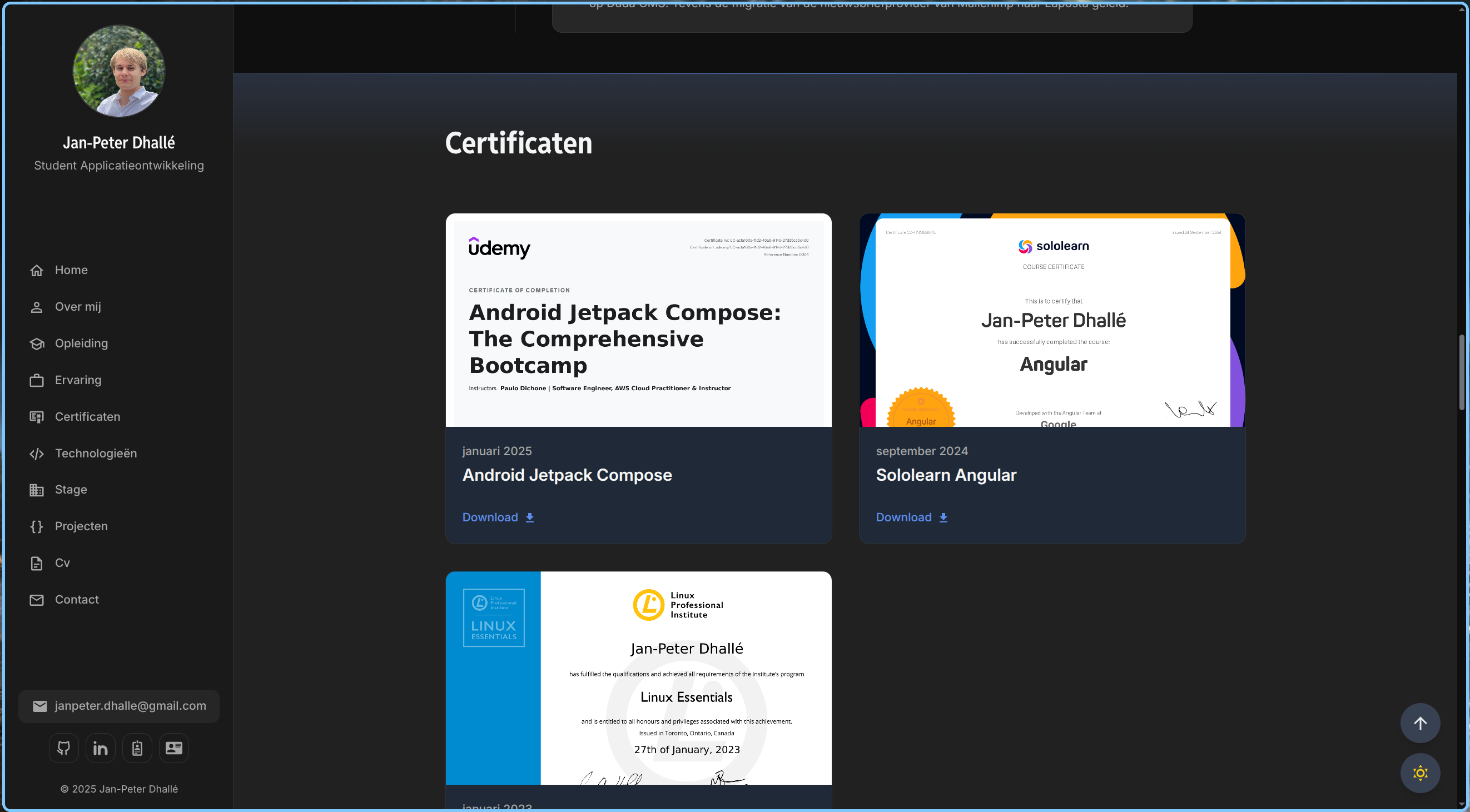Click the Jan-Peter Dhallé sidebar name
1470x812 pixels.
point(118,143)
